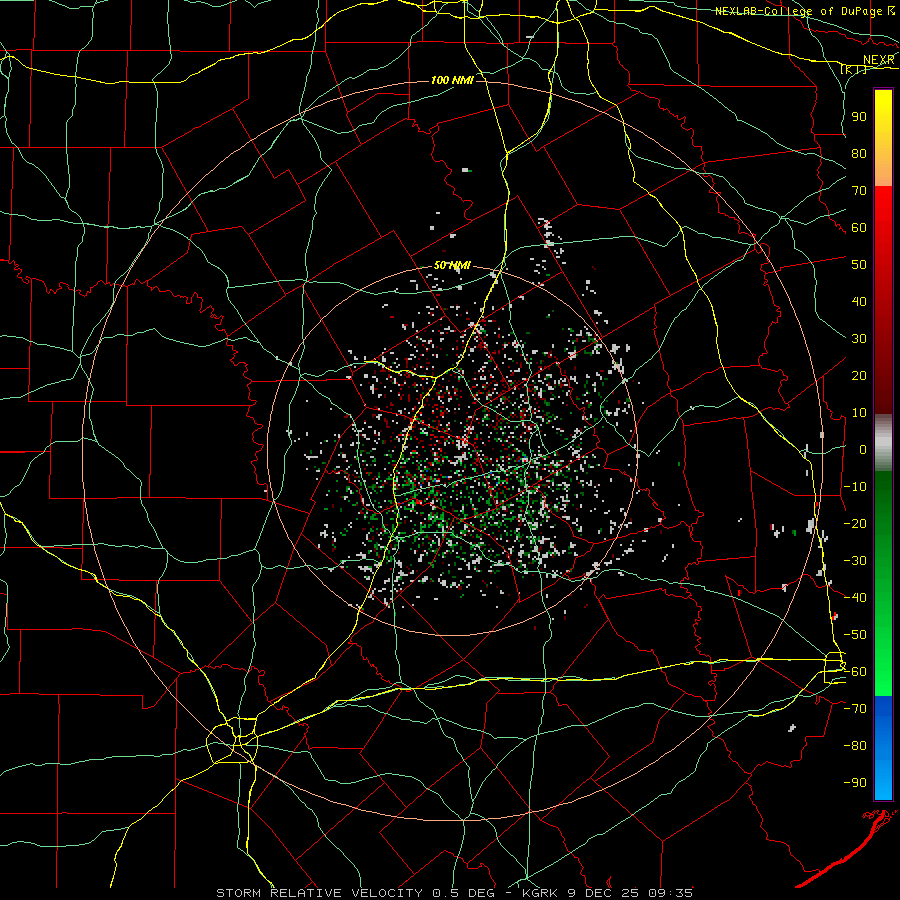Image resolution: width=900 pixels, height=900 pixels.
Task: Click the 0 value on velocity scale
Action: click(863, 449)
